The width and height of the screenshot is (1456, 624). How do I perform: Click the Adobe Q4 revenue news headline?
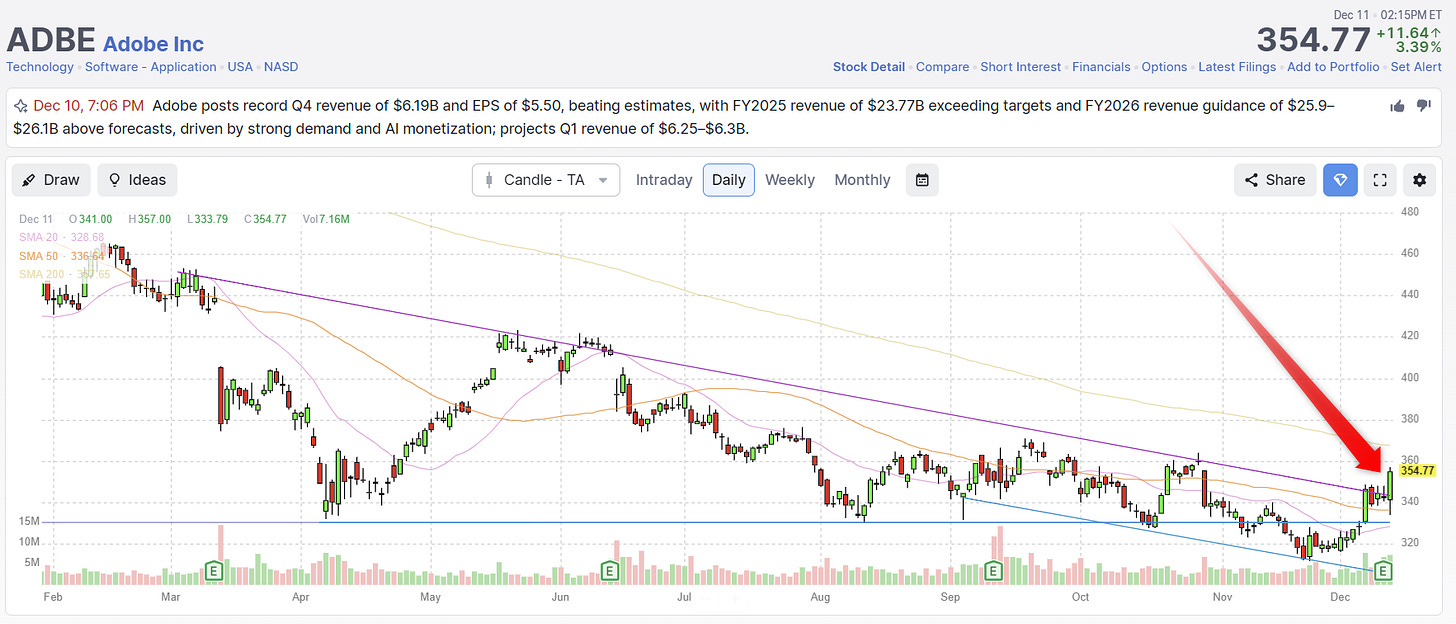pos(675,117)
